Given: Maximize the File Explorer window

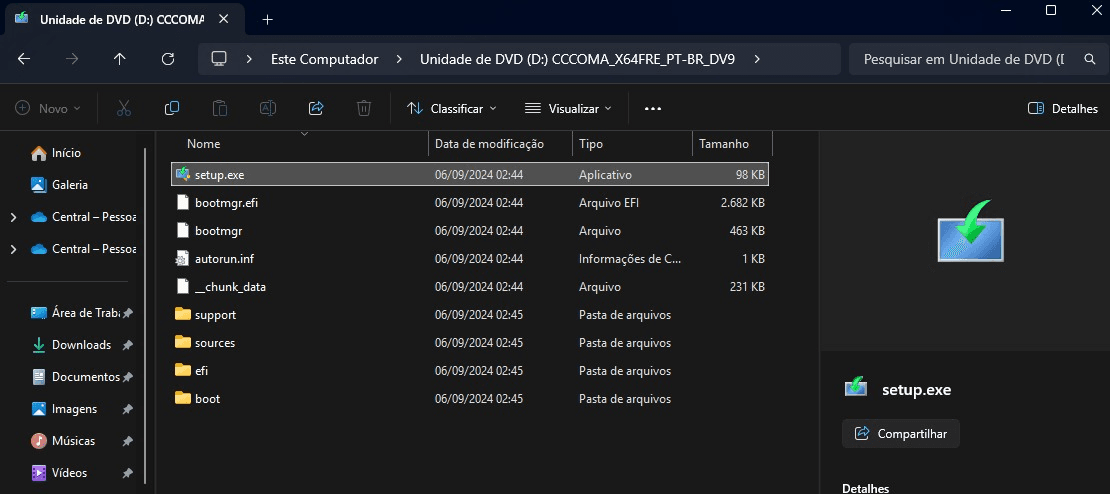Looking at the screenshot, I should click(x=1051, y=10).
